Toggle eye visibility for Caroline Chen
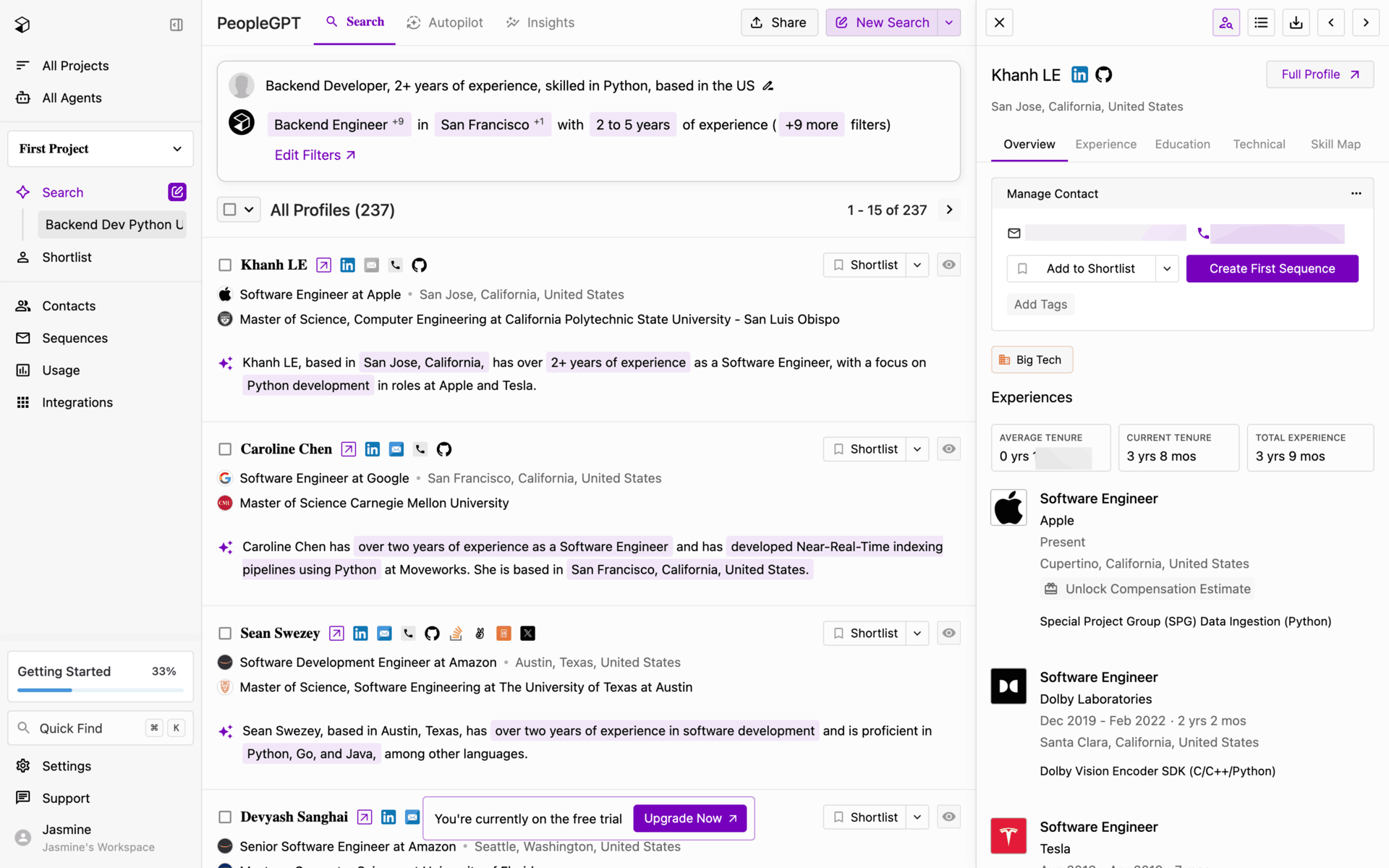The width and height of the screenshot is (1389, 868). tap(949, 448)
